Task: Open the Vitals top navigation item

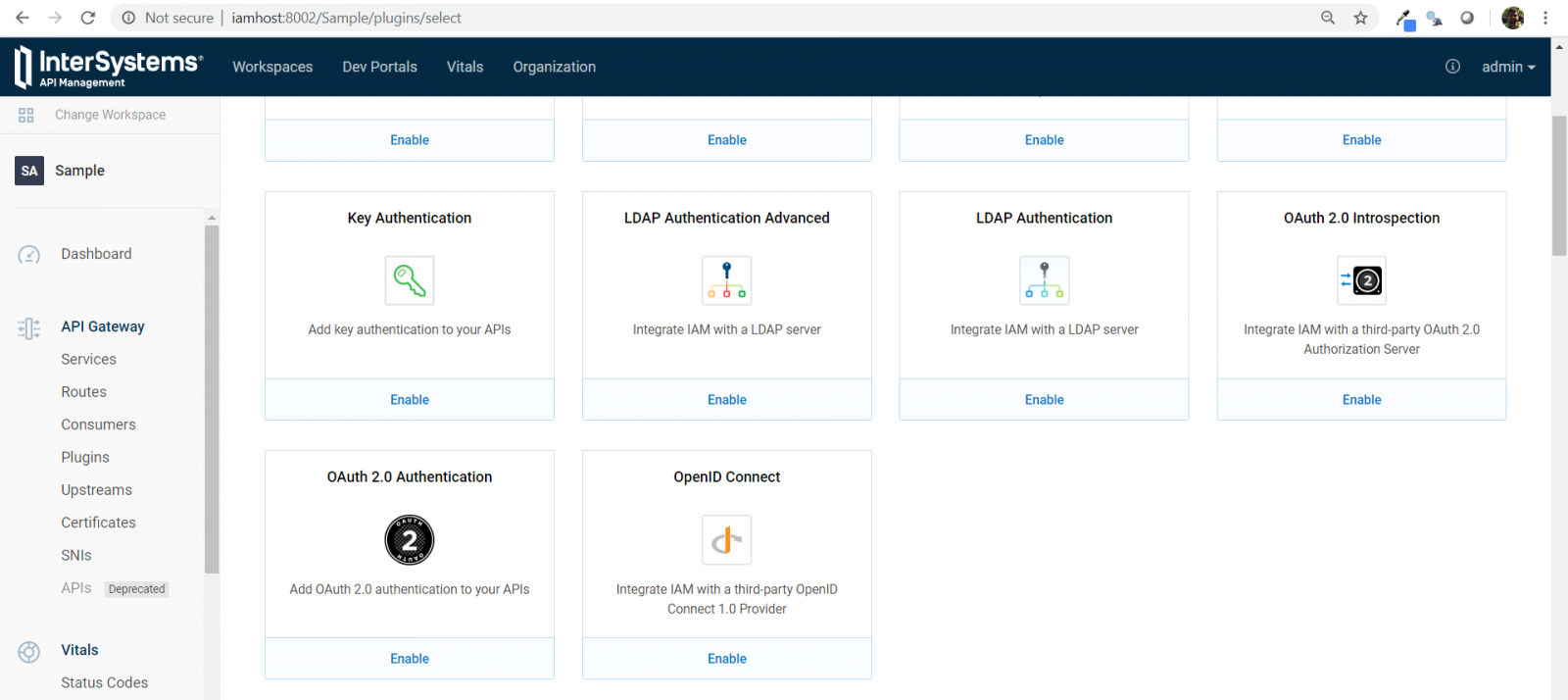Action: click(465, 67)
